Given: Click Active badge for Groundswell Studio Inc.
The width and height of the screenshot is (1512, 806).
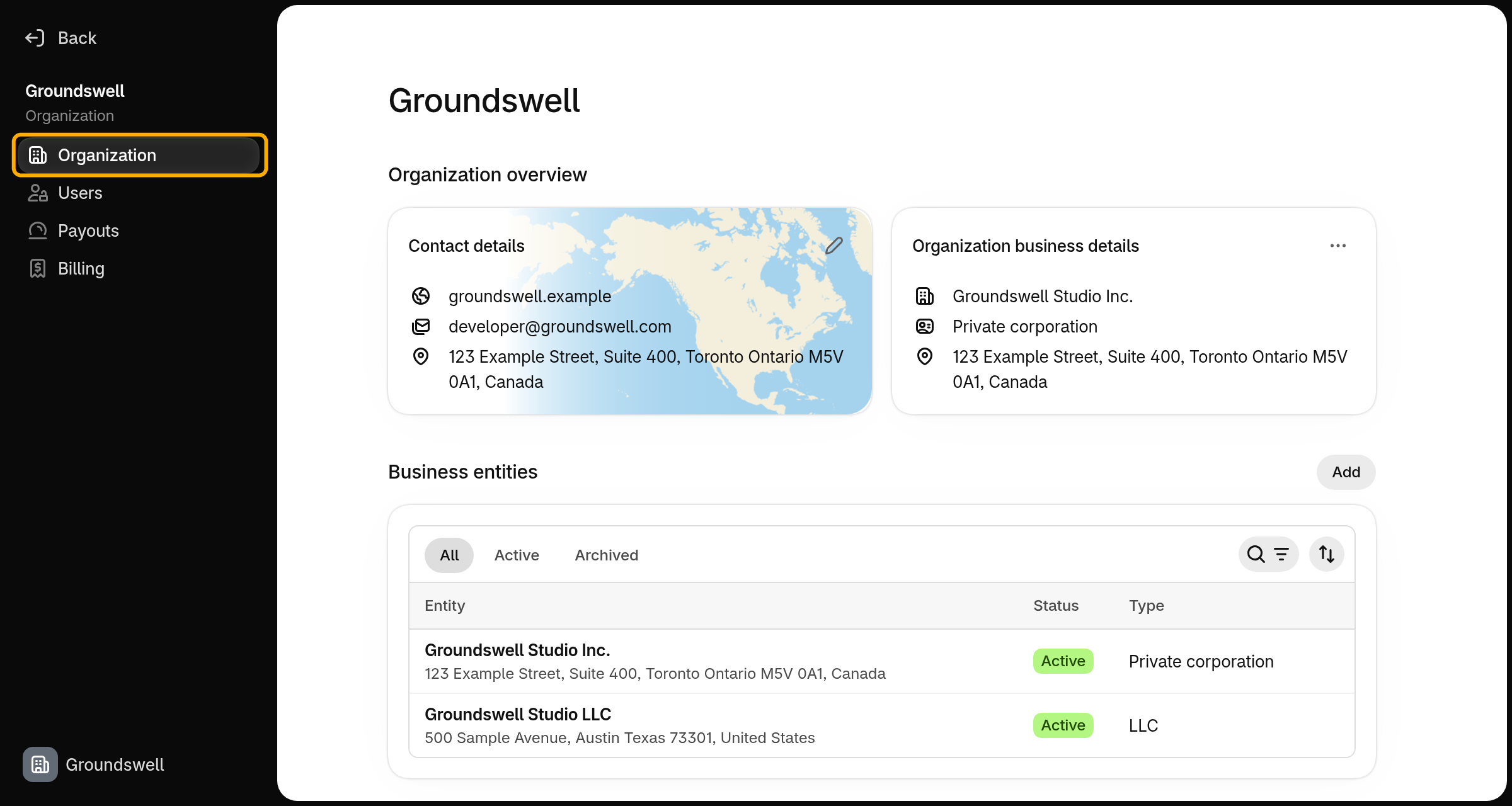Looking at the screenshot, I should coord(1063,661).
